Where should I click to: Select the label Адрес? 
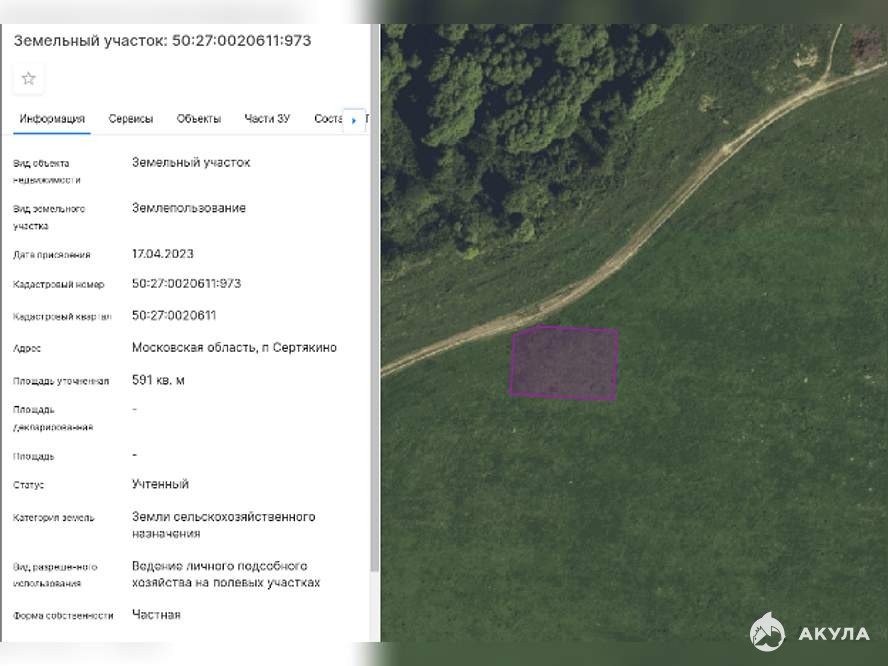point(27,349)
